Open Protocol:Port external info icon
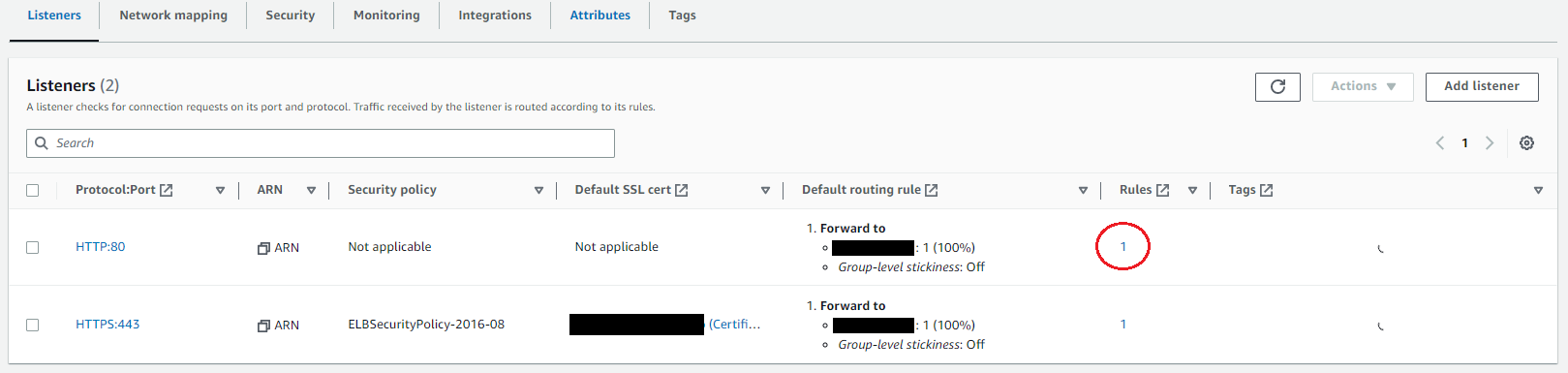1568x373 pixels. 167,190
